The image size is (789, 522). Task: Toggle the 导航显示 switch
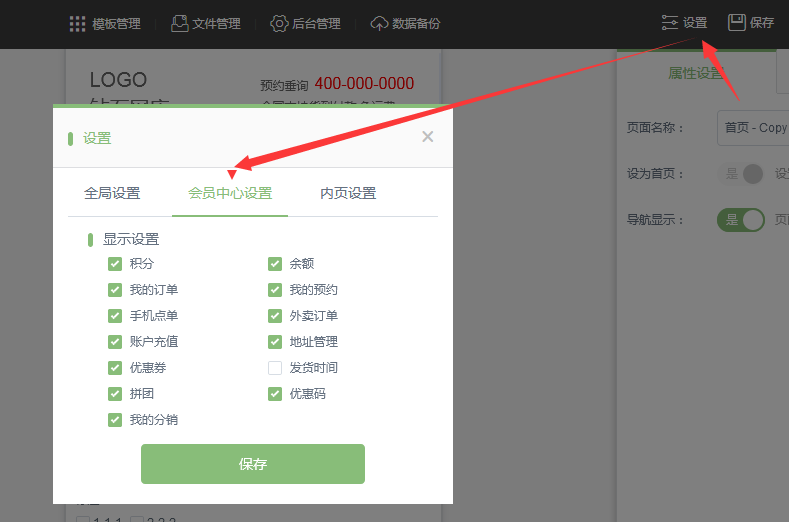tap(740, 220)
